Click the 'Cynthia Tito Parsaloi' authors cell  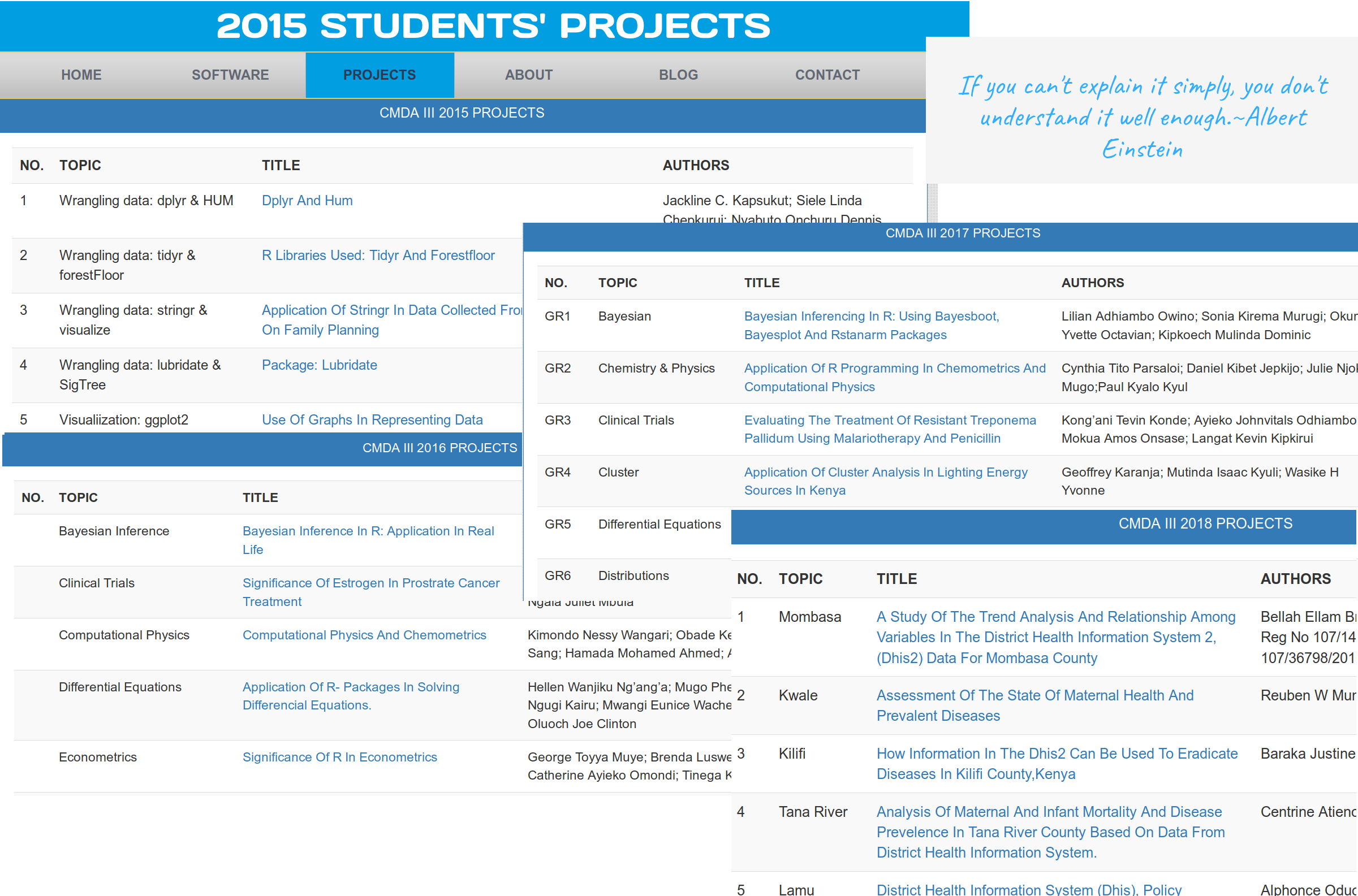click(x=1209, y=377)
